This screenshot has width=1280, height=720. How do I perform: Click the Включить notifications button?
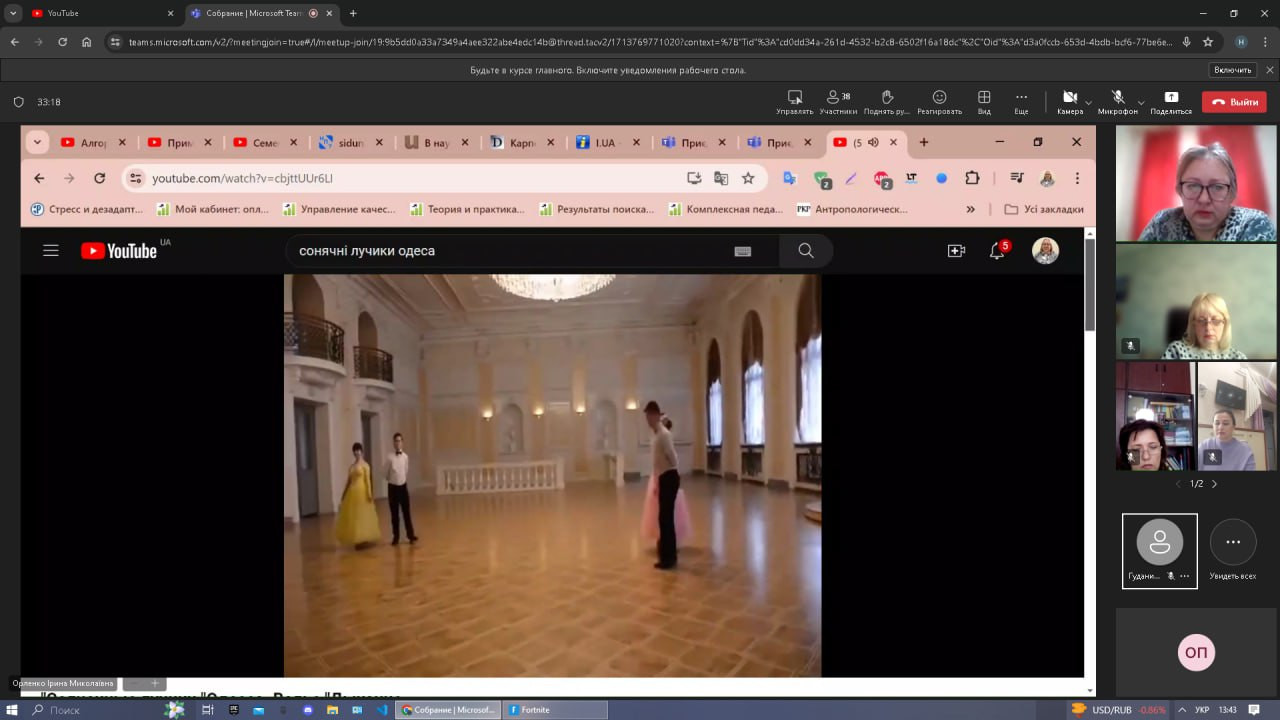(1232, 70)
